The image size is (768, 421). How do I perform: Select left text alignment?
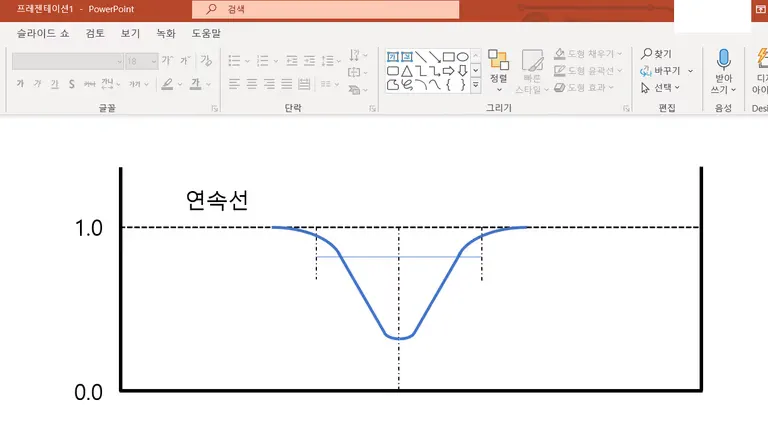234,84
